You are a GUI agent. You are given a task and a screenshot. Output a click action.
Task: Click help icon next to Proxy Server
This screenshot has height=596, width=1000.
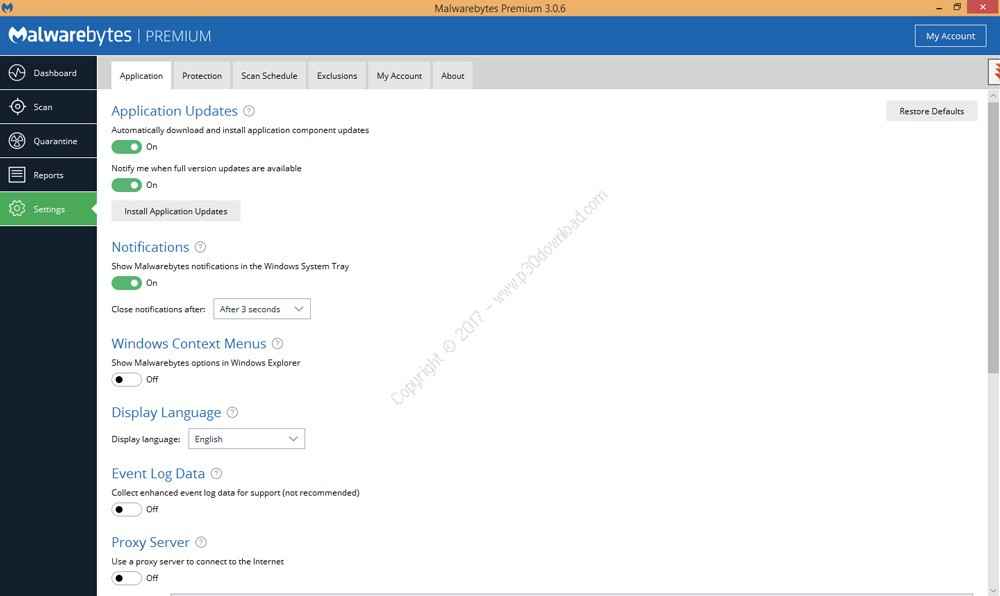click(x=201, y=543)
